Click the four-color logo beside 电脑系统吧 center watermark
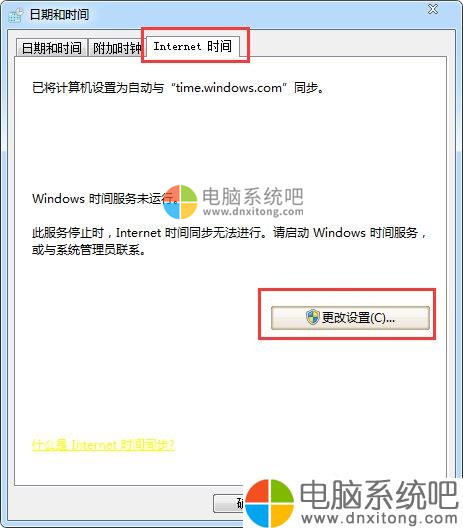Viewport: 463px width, 528px height. 180,201
